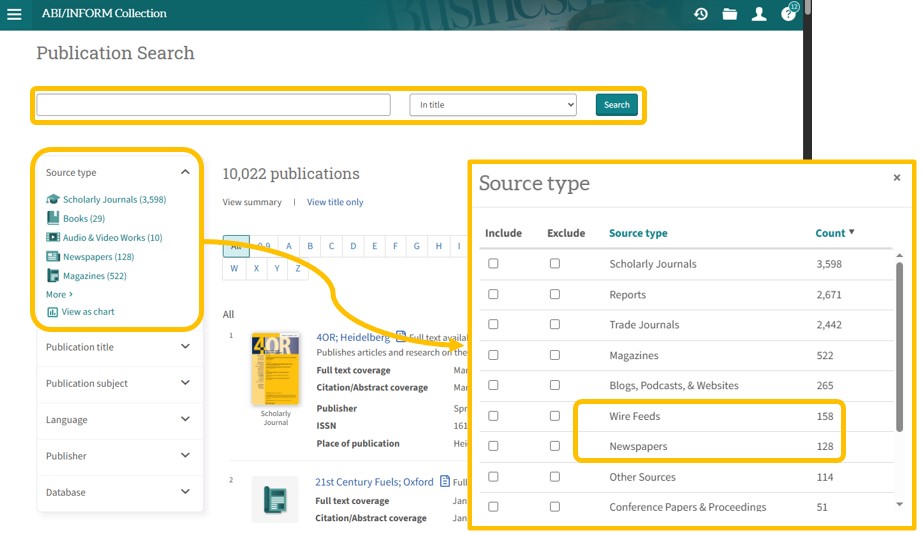923x533 pixels.
Task: Click the user account profile icon
Action: pos(759,14)
